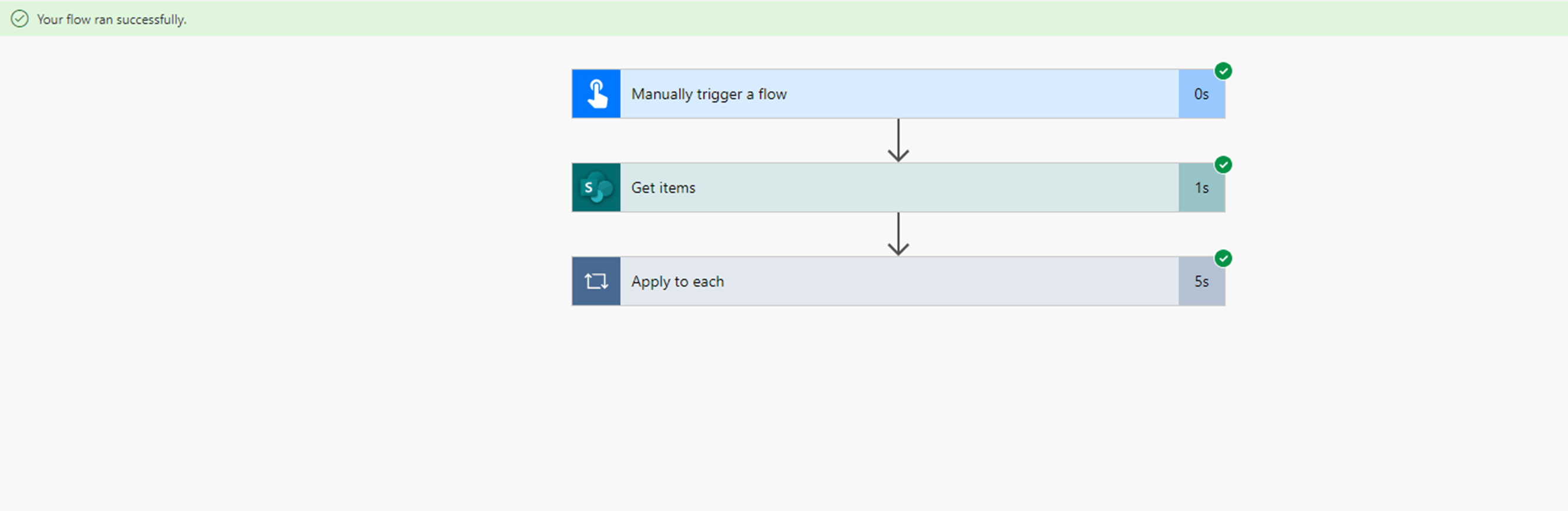Click the 1s duration on Get items
The image size is (1568, 511).
1201,187
